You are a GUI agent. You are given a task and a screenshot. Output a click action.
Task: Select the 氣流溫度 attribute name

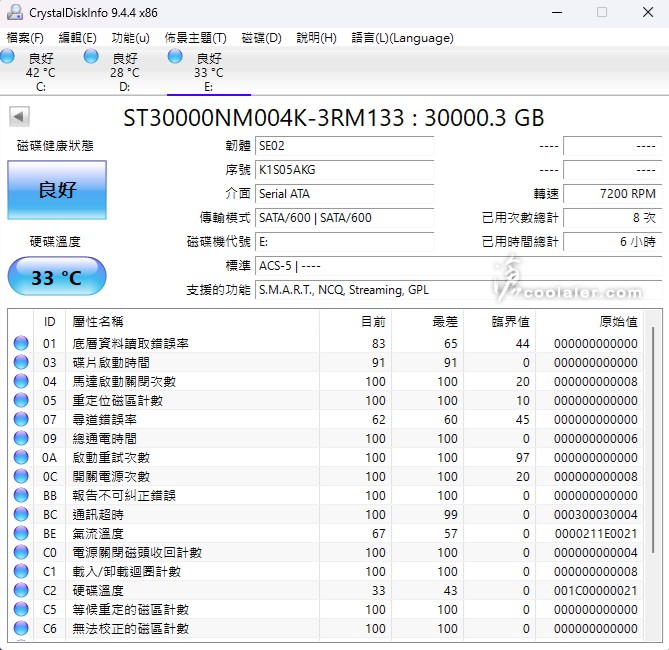point(98,533)
